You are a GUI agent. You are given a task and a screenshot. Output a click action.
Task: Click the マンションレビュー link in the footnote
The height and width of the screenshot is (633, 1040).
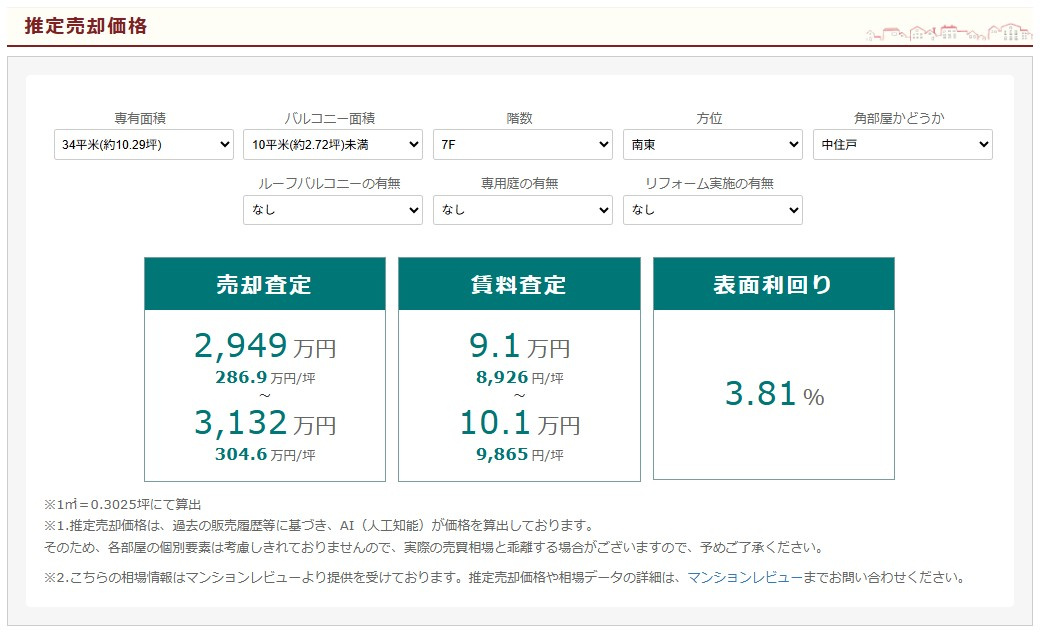744,577
